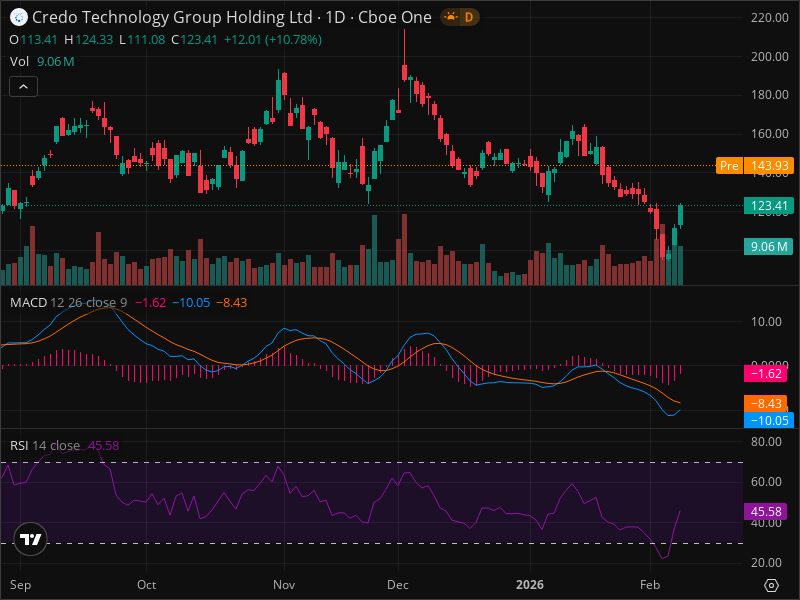The width and height of the screenshot is (800, 600).
Task: Click the Oct time axis label
Action: pyautogui.click(x=146, y=585)
